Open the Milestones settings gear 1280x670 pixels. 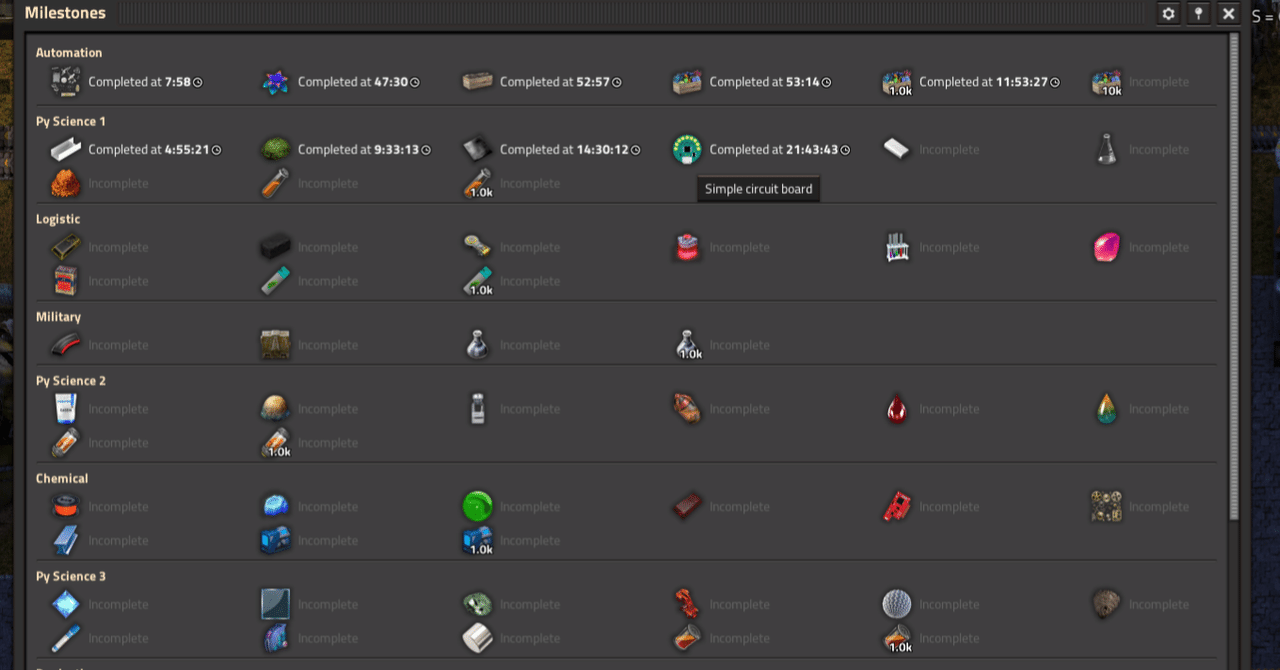point(1169,14)
